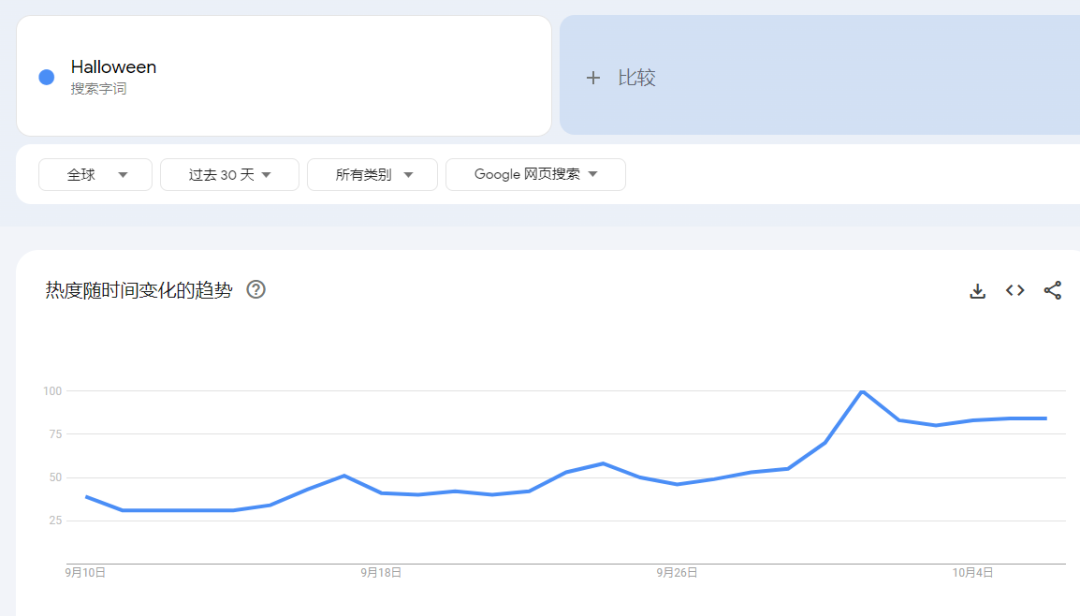Click the 100 label on y-axis

(52, 391)
